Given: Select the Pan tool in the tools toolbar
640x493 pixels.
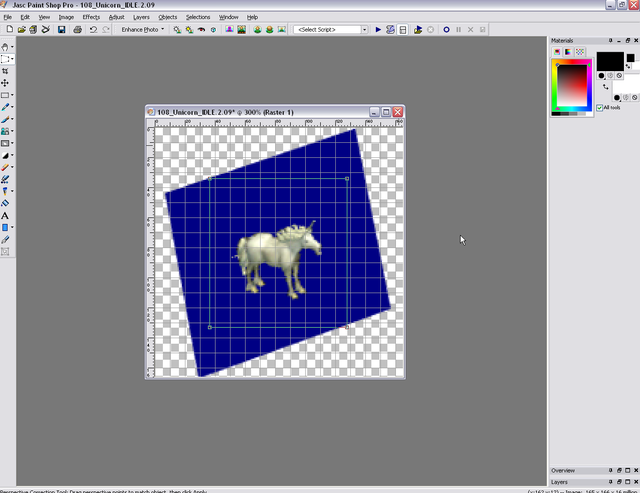Looking at the screenshot, I should (5, 47).
